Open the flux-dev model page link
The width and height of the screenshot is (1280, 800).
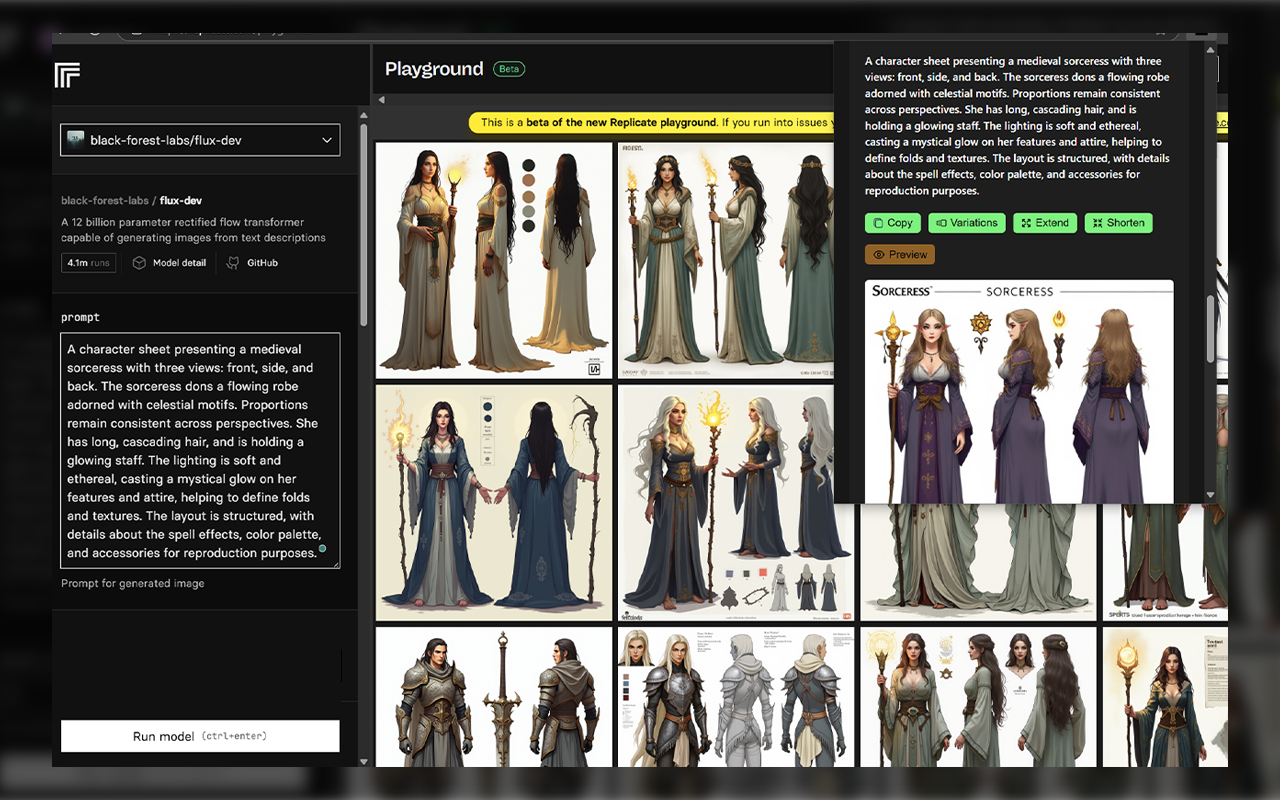point(181,201)
